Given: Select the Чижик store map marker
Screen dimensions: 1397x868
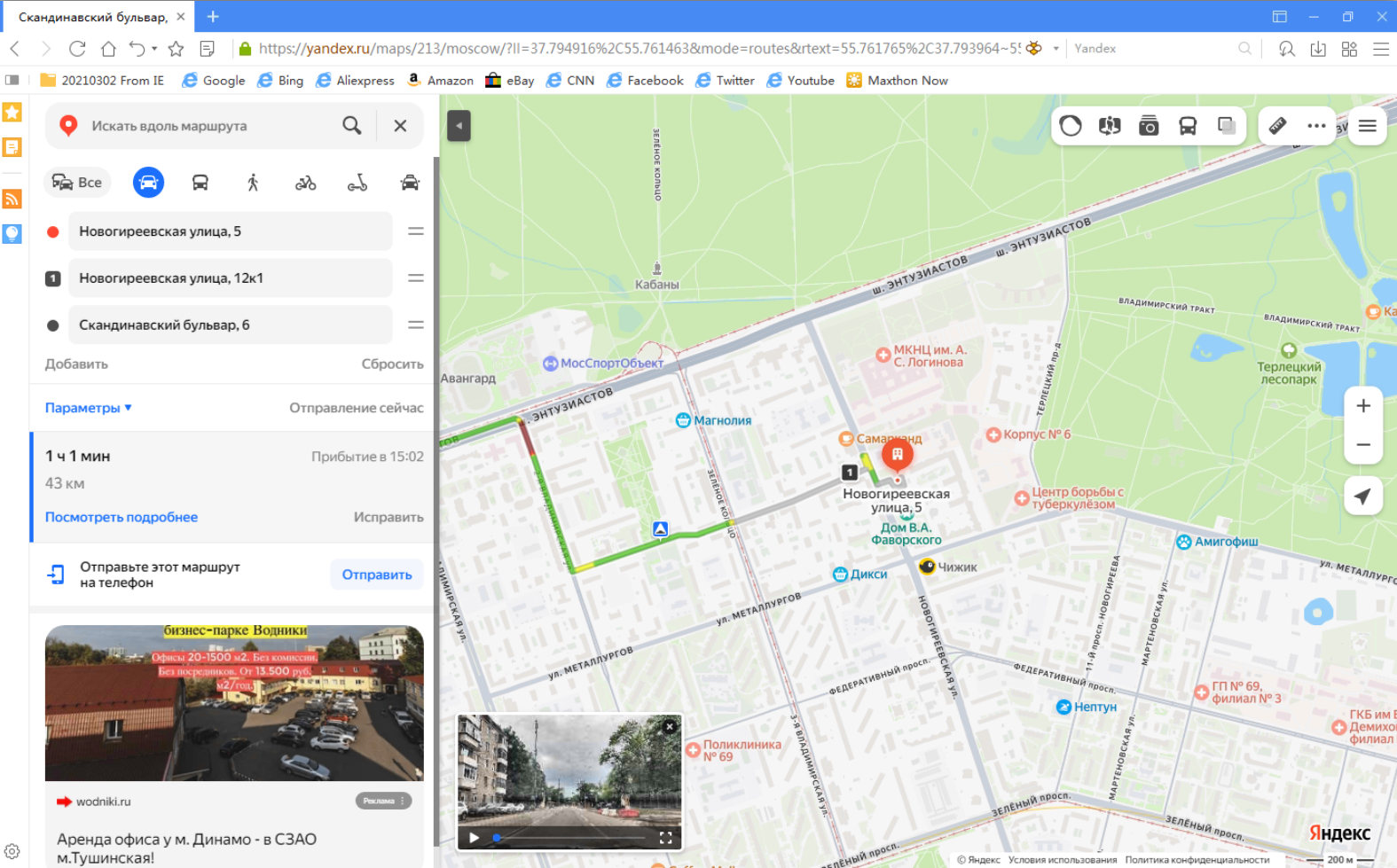Looking at the screenshot, I should 927,567.
